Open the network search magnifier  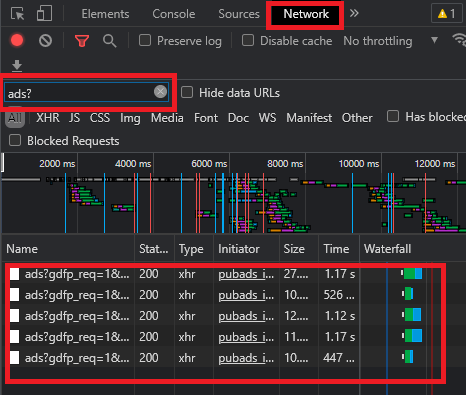coord(110,41)
